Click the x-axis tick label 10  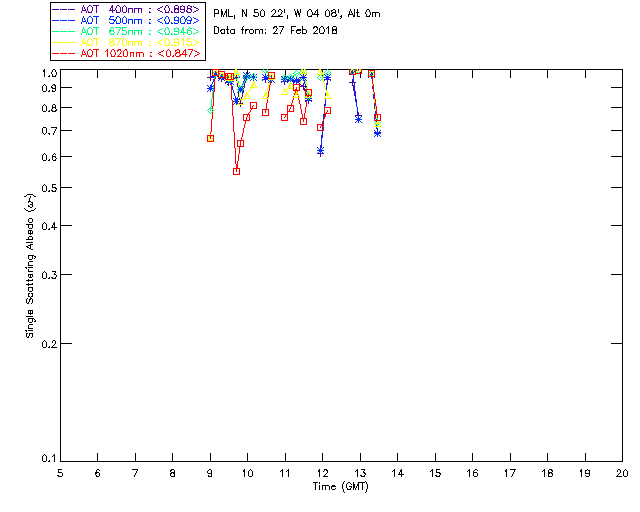click(248, 473)
